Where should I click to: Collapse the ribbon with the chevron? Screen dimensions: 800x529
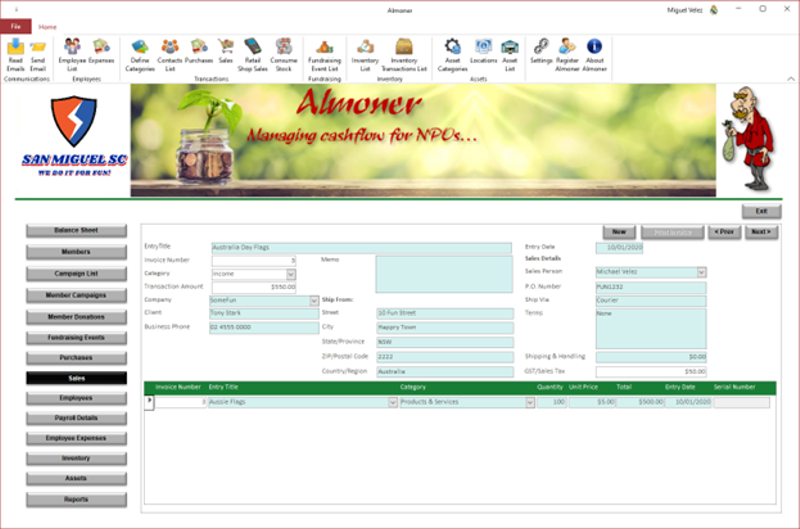coord(790,79)
